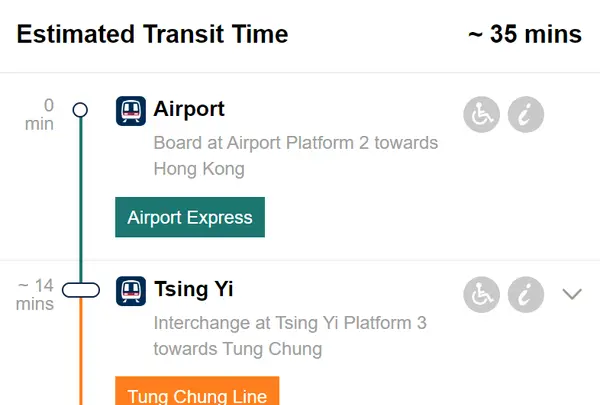Open wheelchair accessibility for Tsing Yi

coord(482,295)
